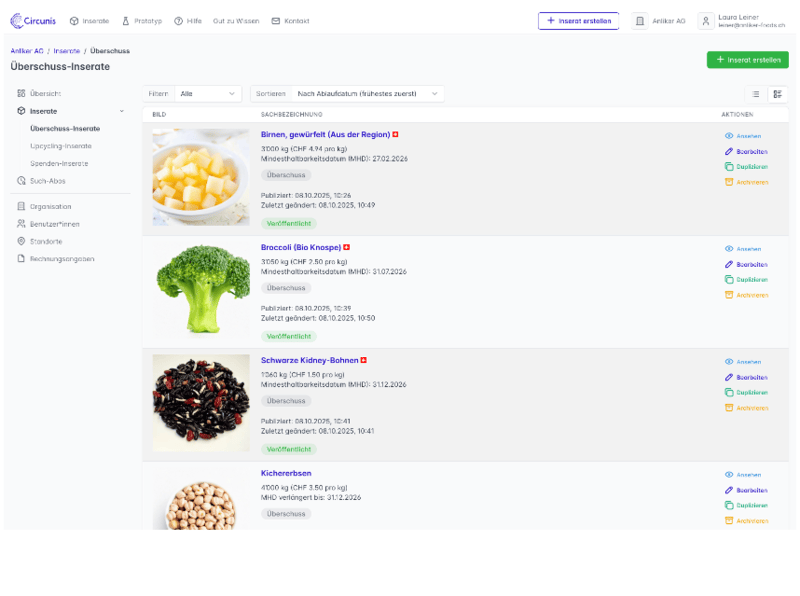Screen dimensions: 800x596
Task: Click the Anliker AG building icon
Action: (x=640, y=20)
